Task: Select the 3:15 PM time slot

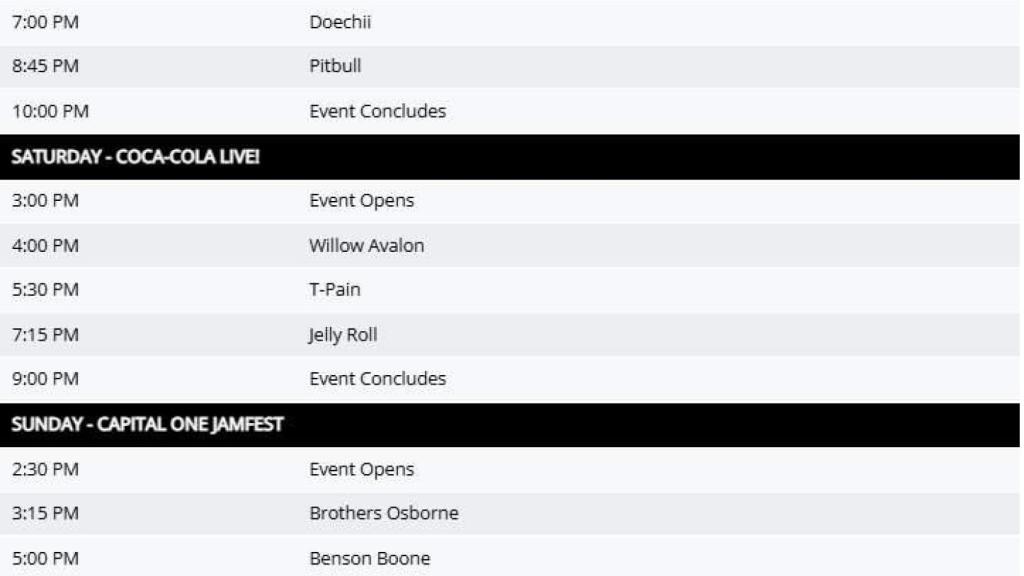Action: (x=45, y=514)
